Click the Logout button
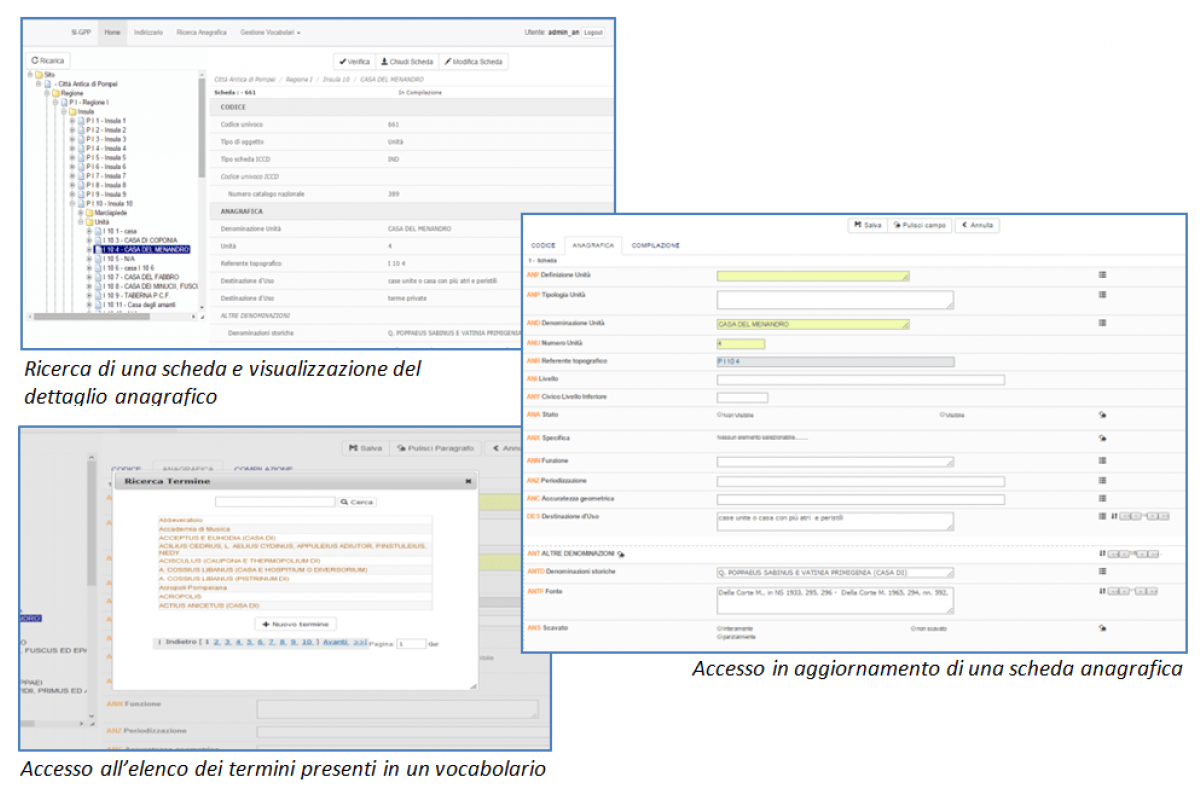 tap(593, 33)
